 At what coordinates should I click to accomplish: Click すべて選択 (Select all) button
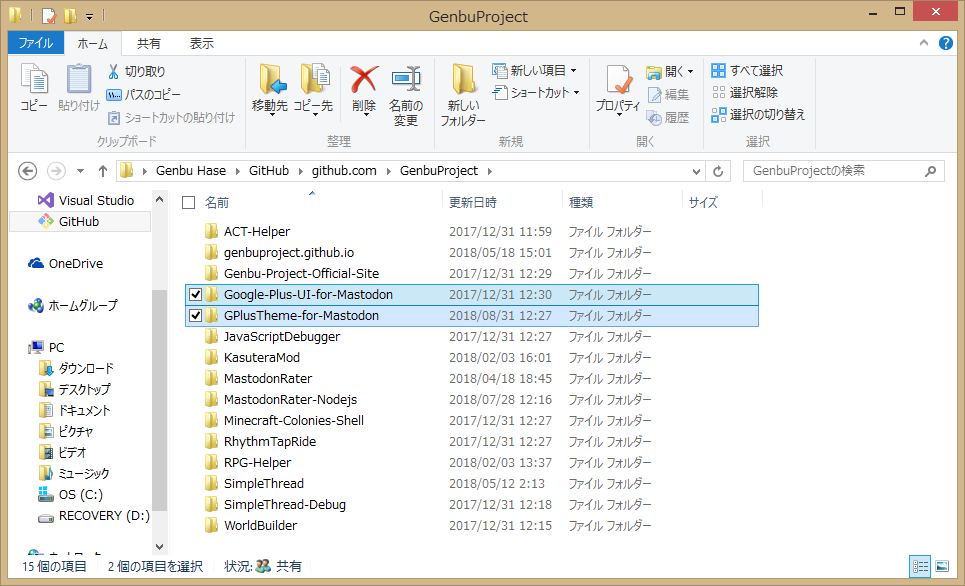[x=747, y=71]
